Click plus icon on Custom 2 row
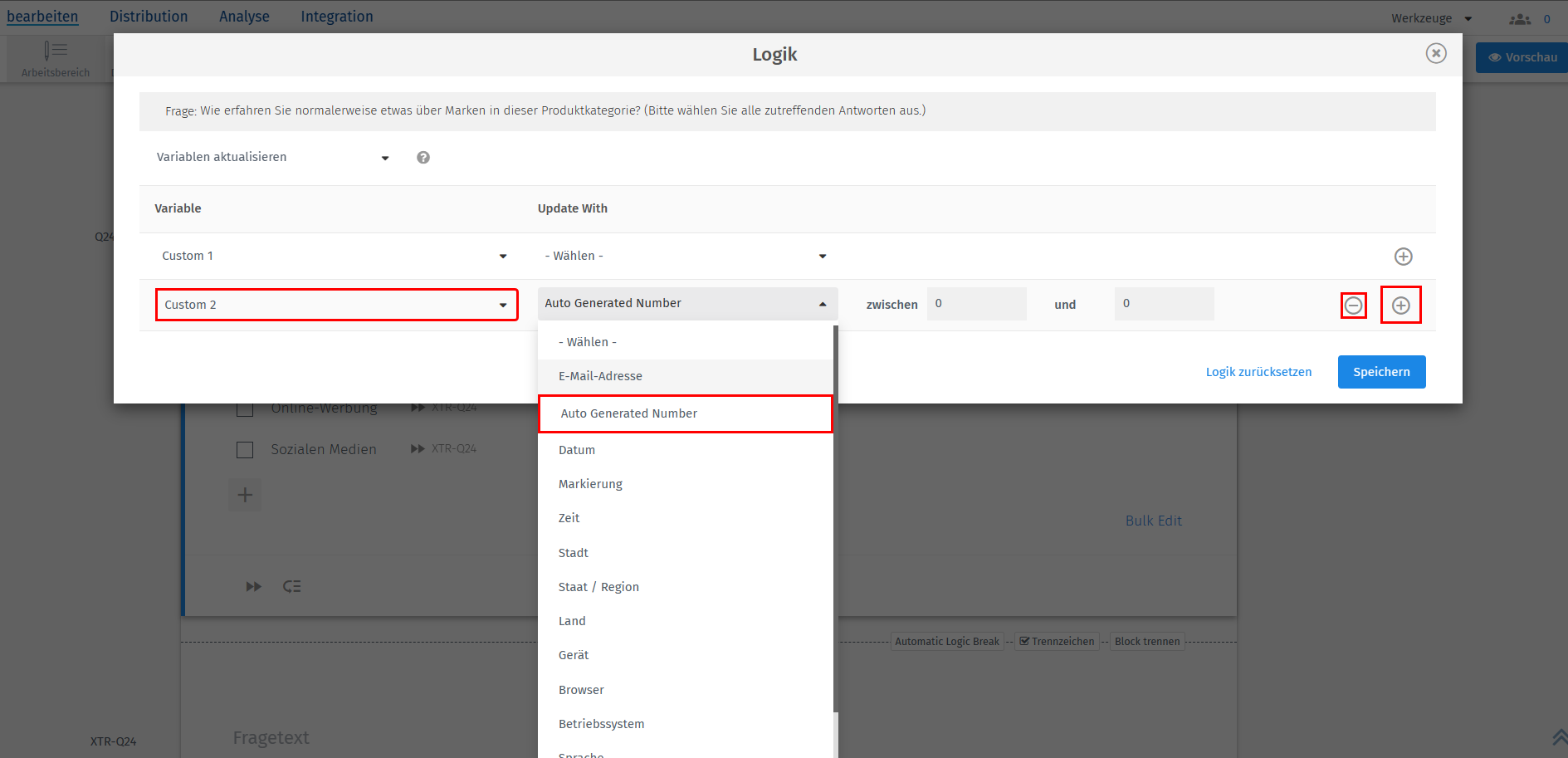Viewport: 1568px width, 758px height. 1400,306
